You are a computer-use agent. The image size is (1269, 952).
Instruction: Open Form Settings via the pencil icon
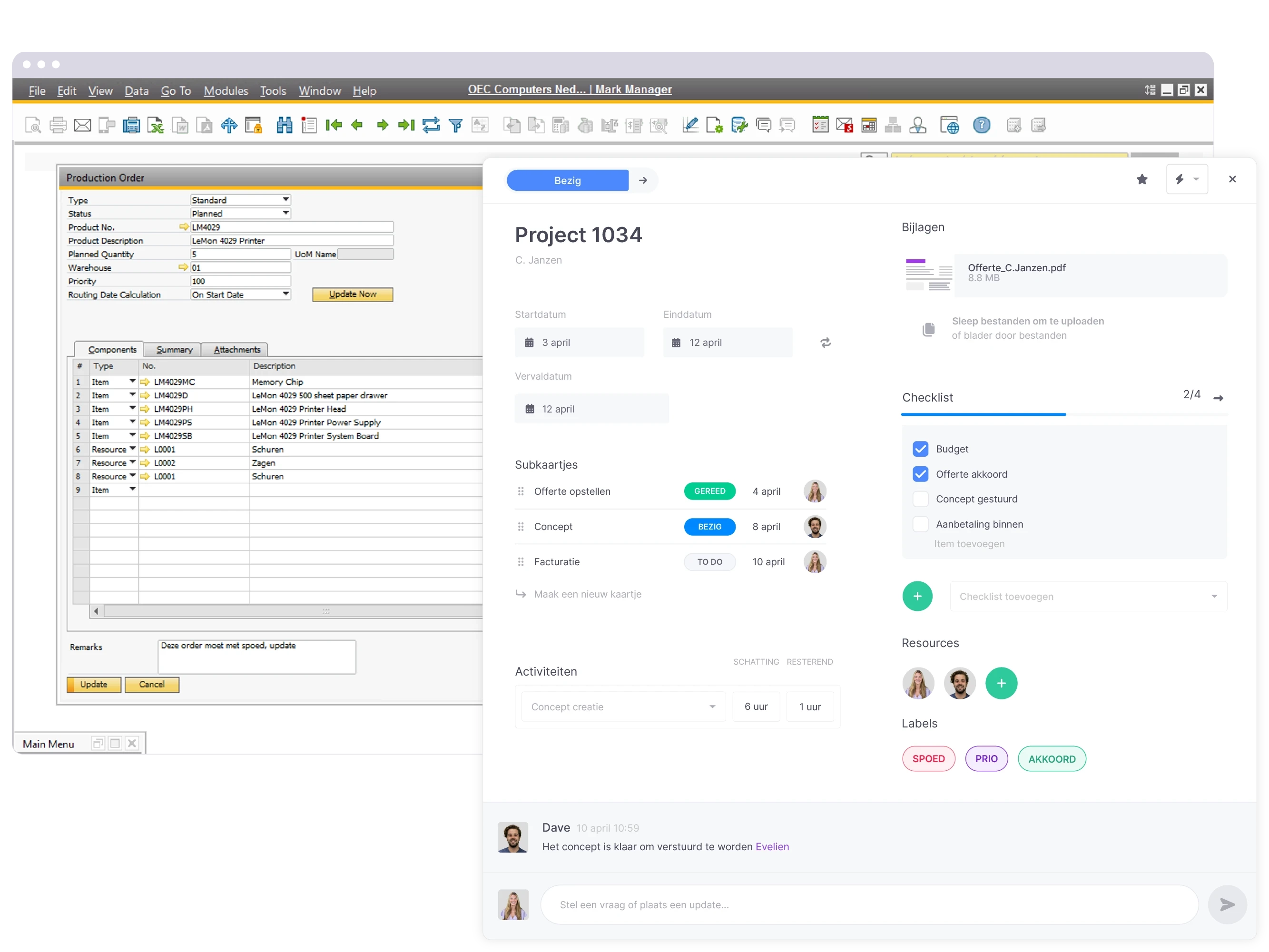[690, 125]
